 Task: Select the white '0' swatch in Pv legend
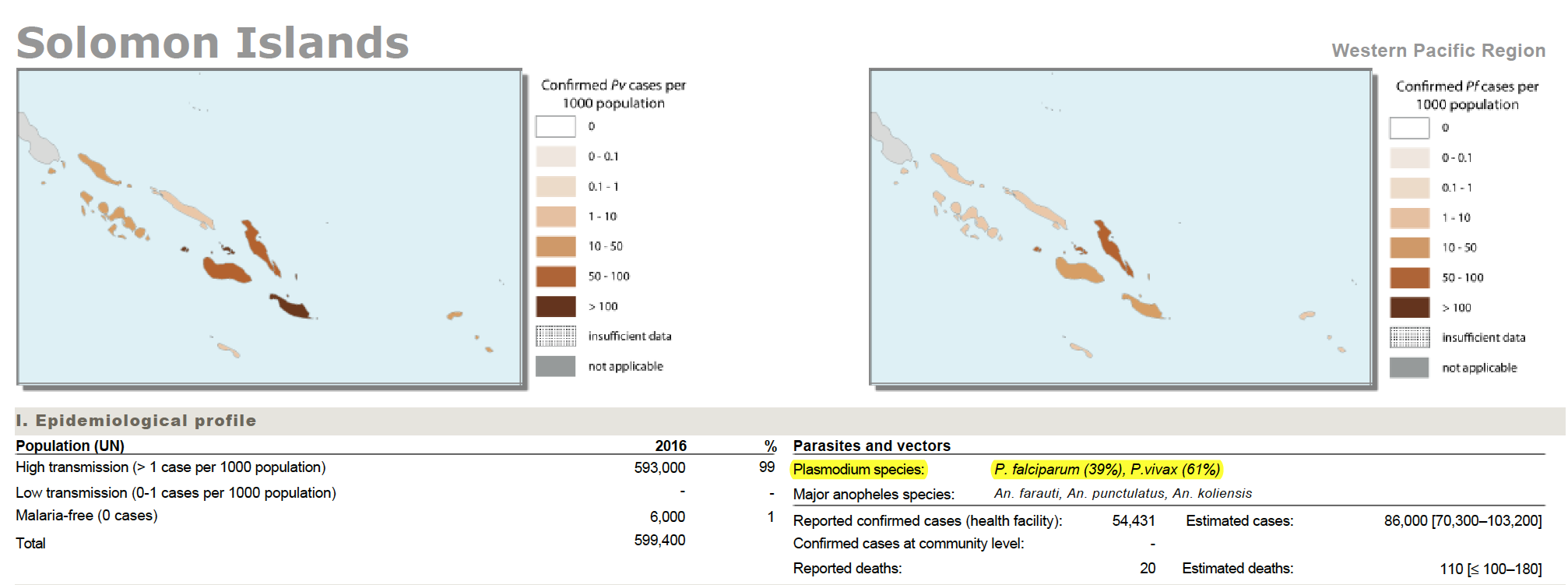pos(555,126)
